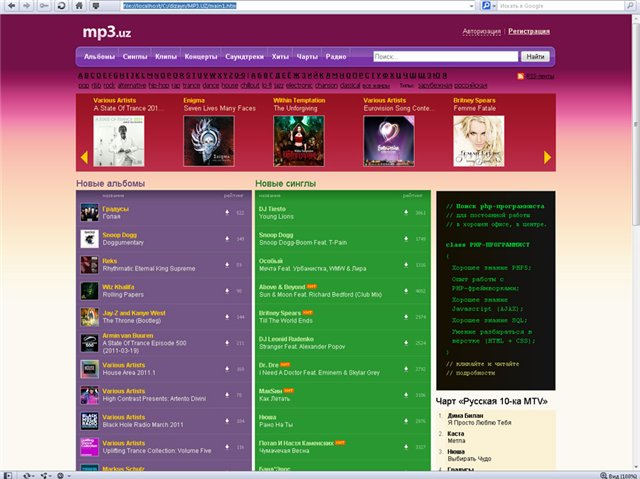This screenshot has height=479, width=640.
Task: Filter by the trance genre link
Action: 191,86
